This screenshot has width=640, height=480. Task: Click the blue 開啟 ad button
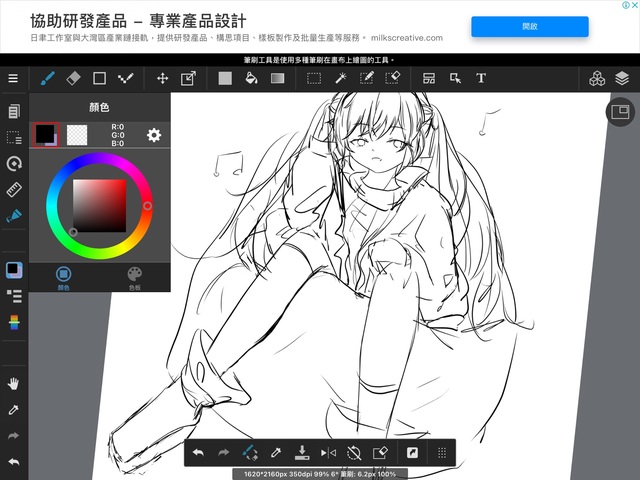coord(529,26)
